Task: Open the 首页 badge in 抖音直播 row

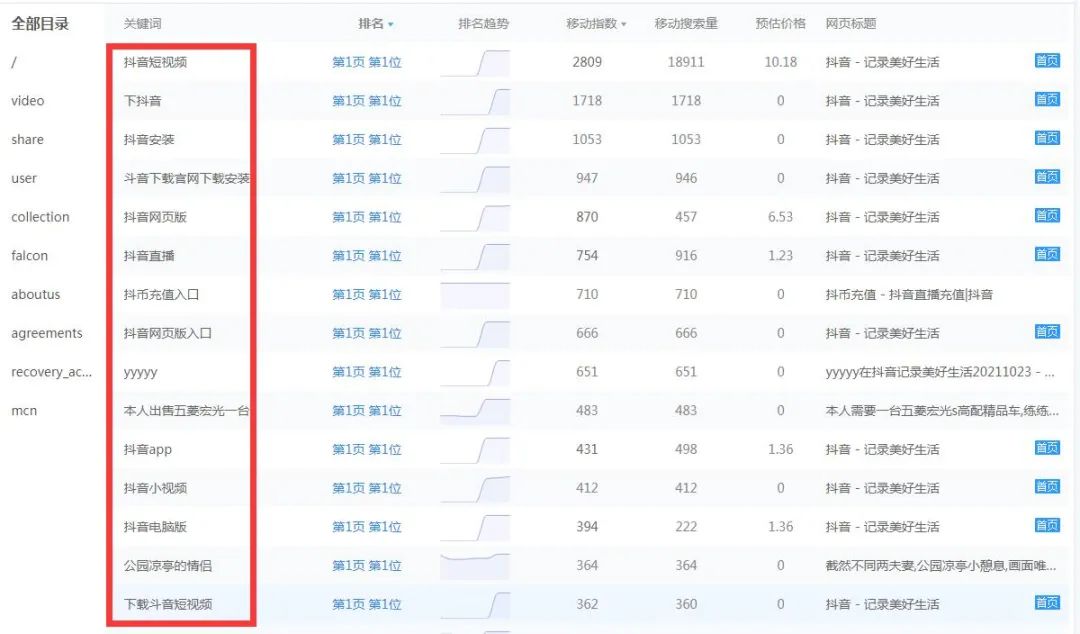Action: click(1047, 254)
